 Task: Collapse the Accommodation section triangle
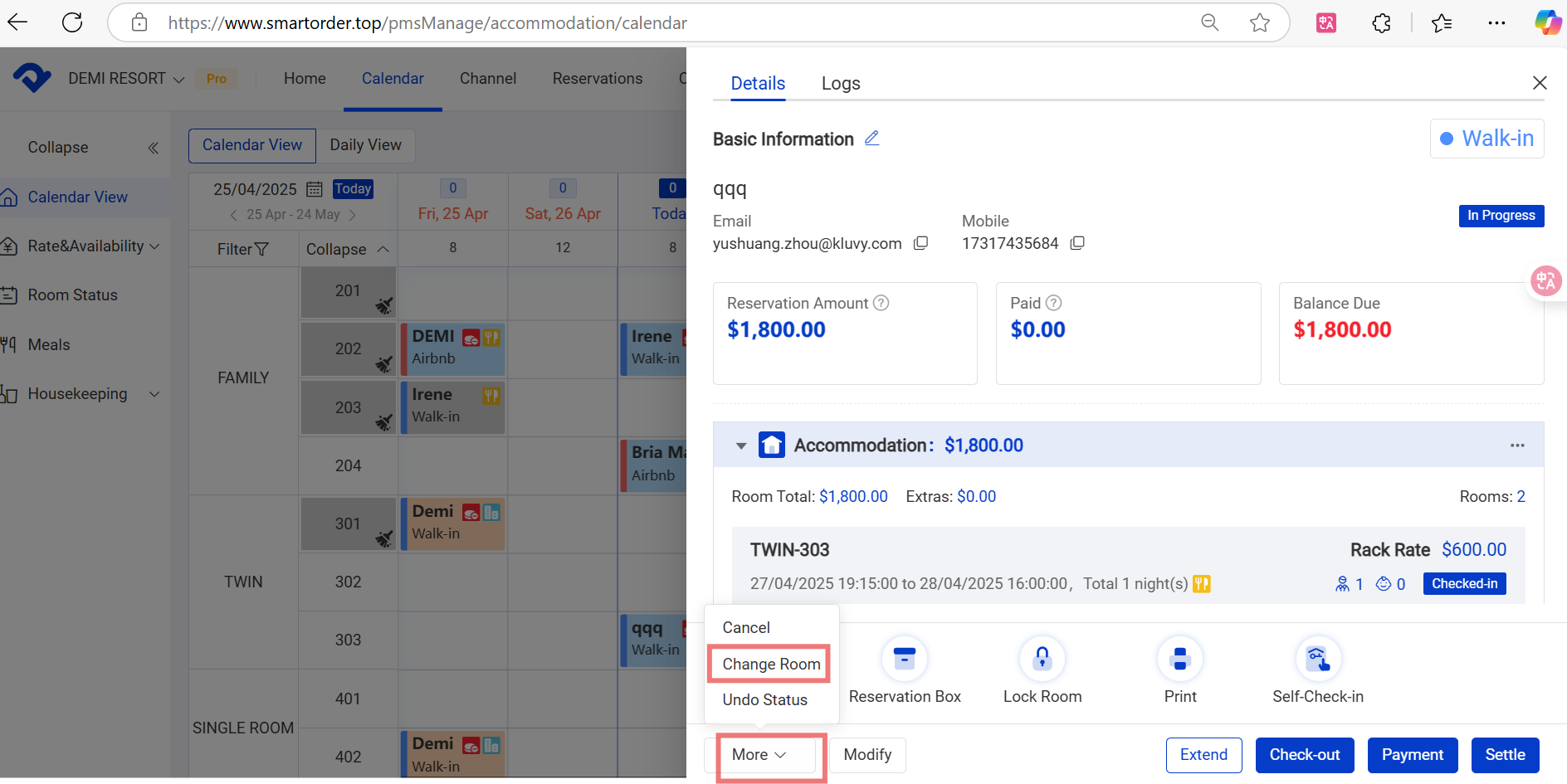tap(741, 446)
